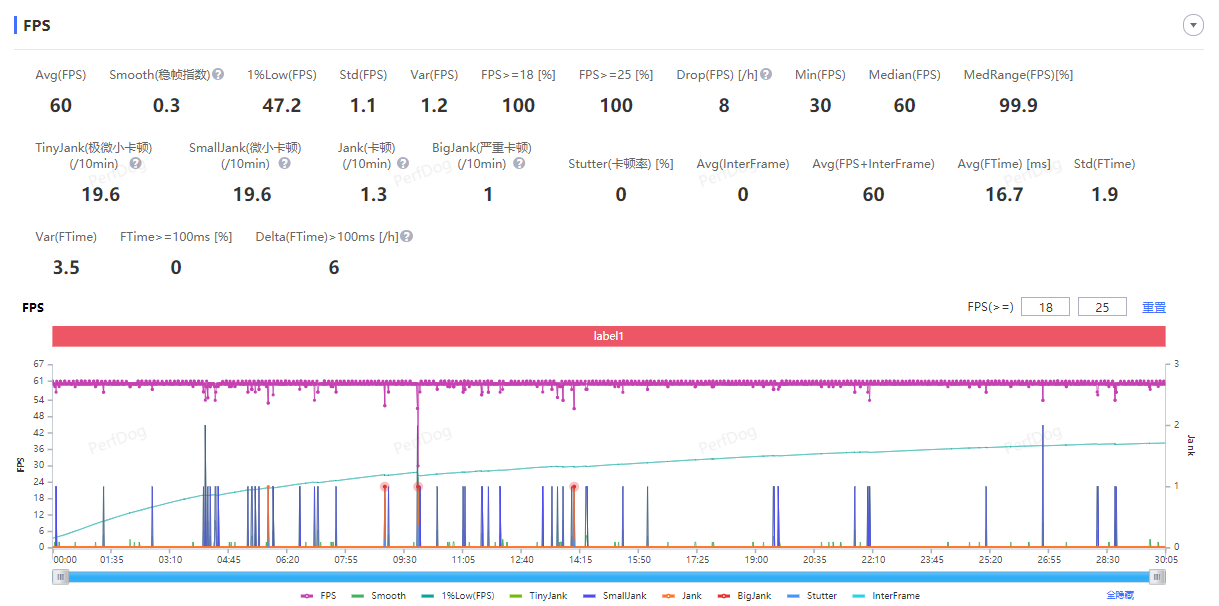
Task: Open the help icon for SmallJank(微小卡顿)
Action: (x=284, y=164)
